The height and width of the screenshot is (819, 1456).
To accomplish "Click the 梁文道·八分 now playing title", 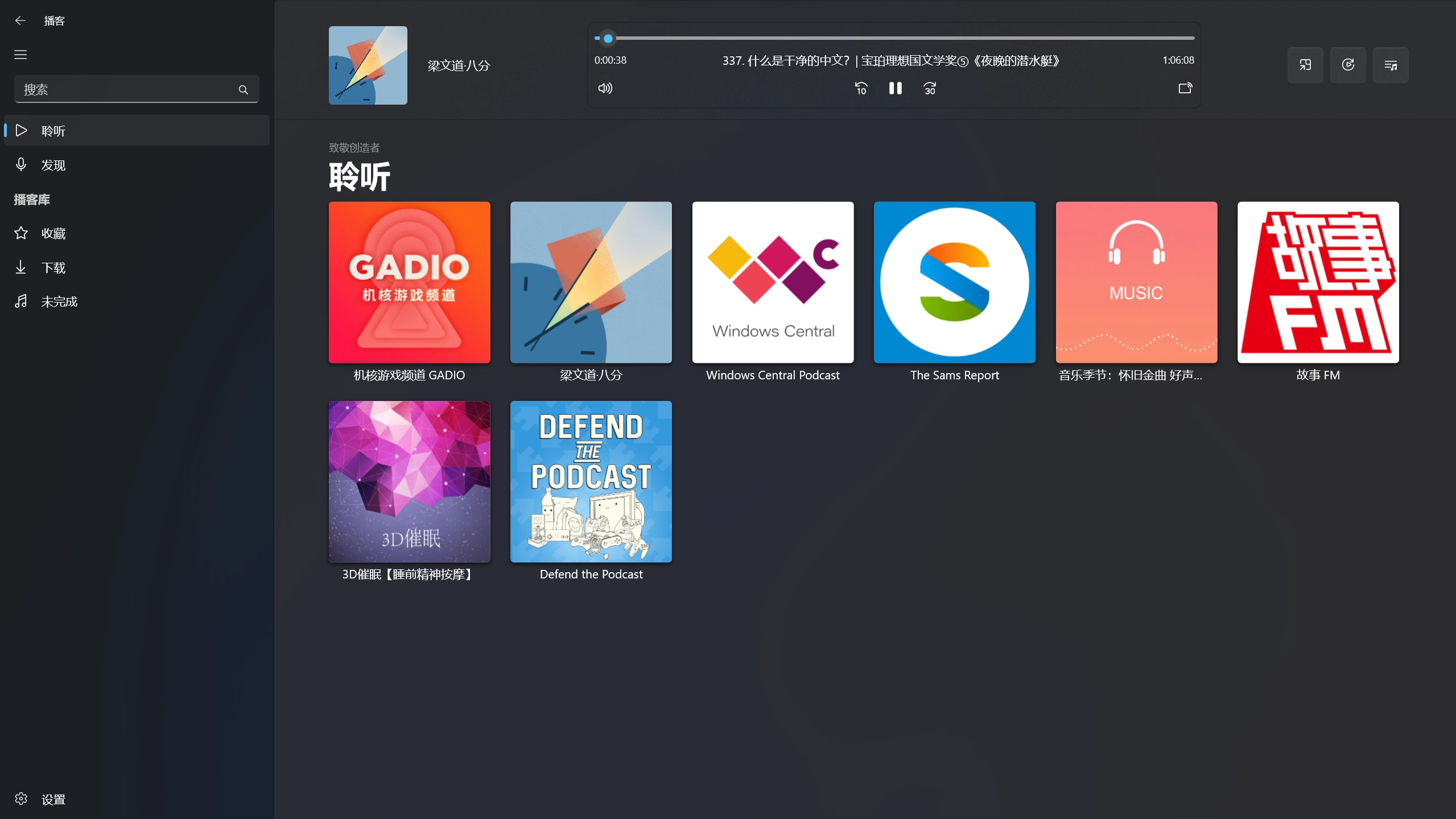I will [x=459, y=65].
